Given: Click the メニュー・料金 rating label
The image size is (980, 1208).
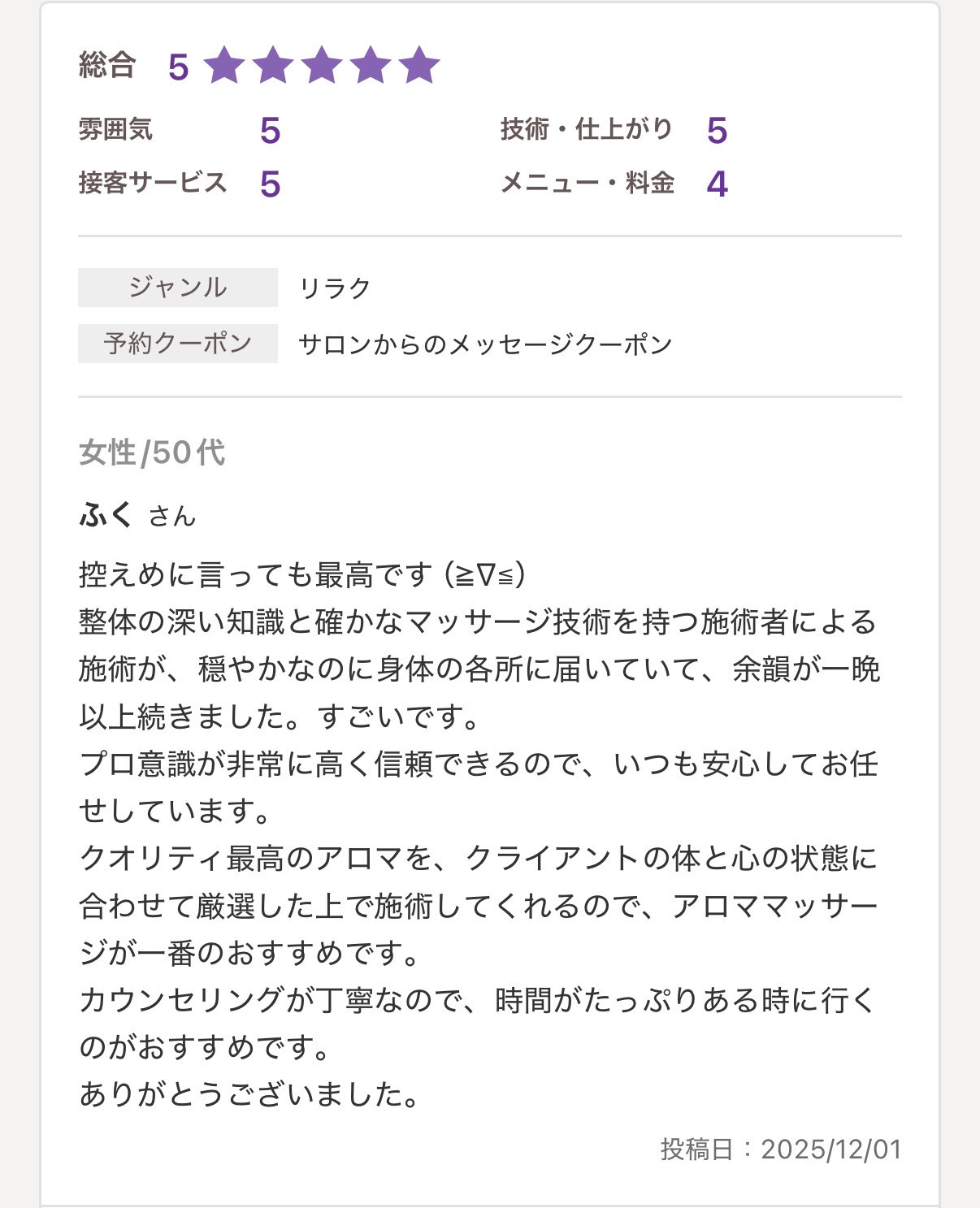Looking at the screenshot, I should (588, 183).
